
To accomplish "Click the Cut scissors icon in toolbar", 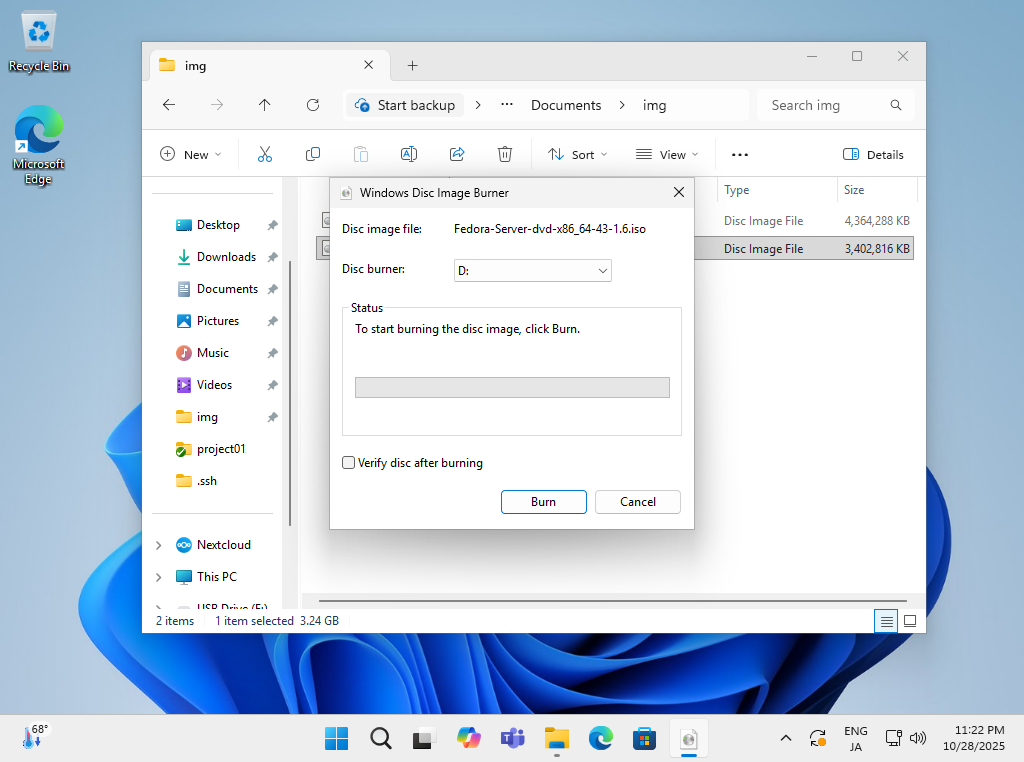I will point(265,154).
